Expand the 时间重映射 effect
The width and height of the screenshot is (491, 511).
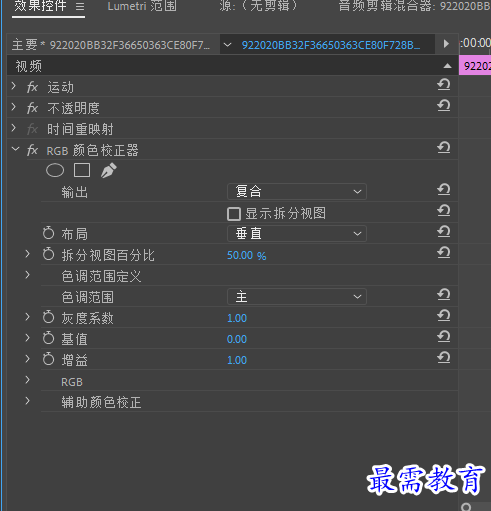[x=14, y=128]
